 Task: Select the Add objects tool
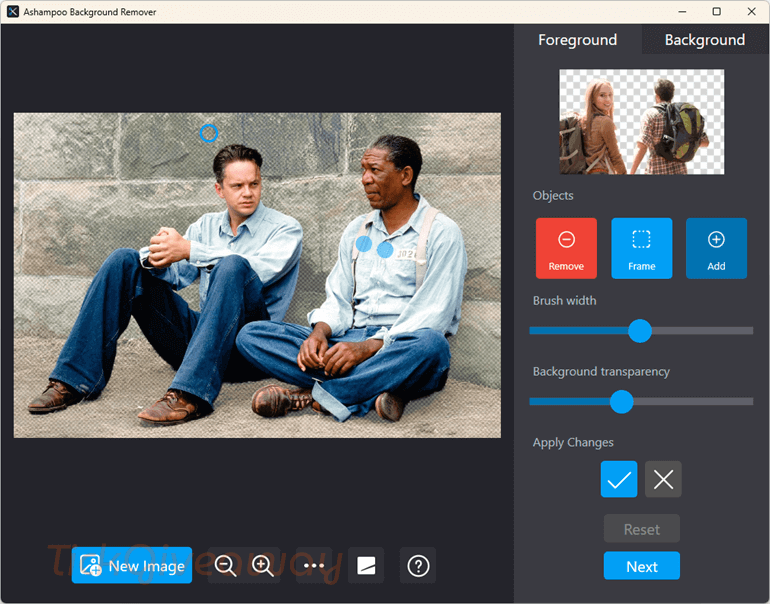tap(716, 248)
